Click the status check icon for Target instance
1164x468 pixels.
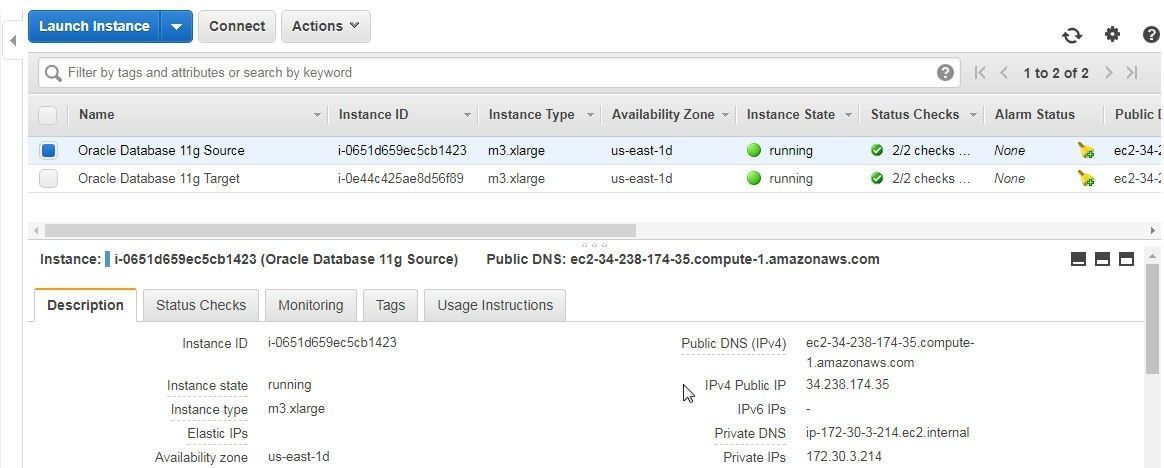click(877, 179)
